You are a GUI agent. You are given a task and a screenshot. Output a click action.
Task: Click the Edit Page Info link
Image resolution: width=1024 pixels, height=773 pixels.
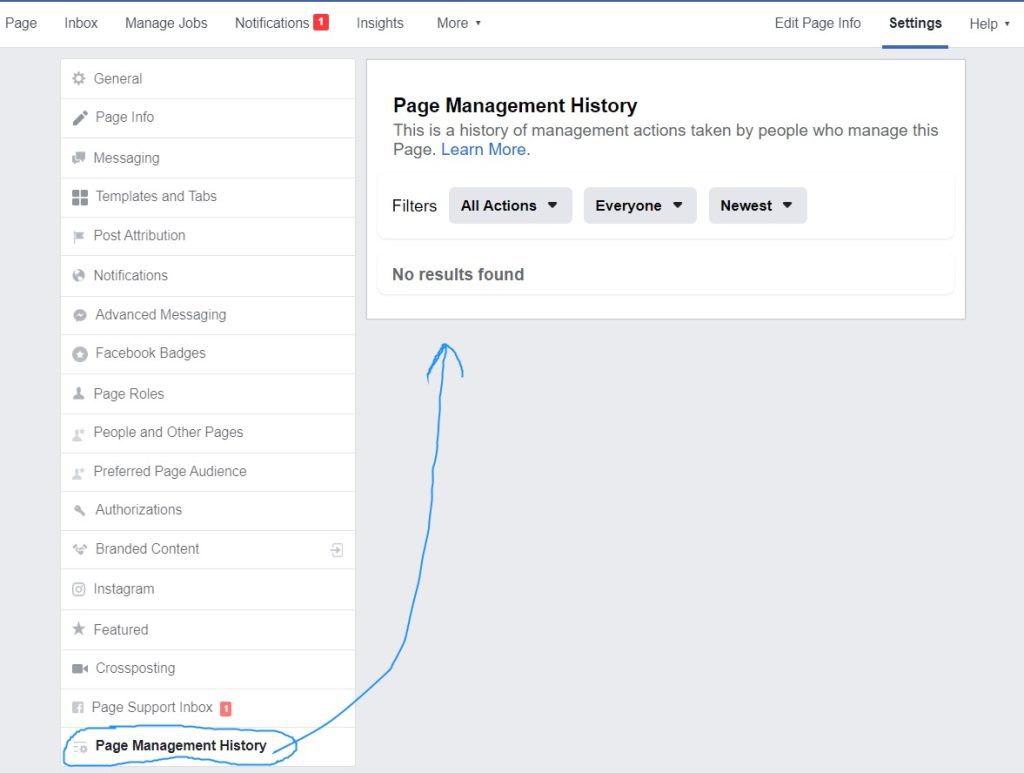coord(818,23)
